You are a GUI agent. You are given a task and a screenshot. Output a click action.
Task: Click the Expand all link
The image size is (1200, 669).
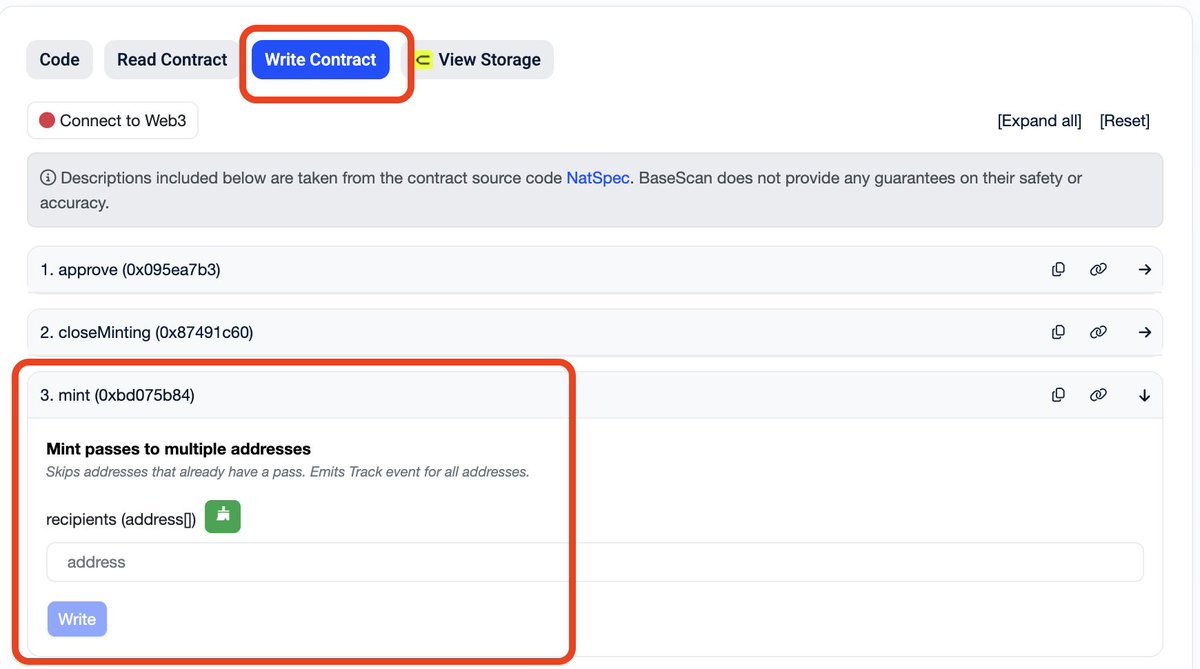[1039, 121]
